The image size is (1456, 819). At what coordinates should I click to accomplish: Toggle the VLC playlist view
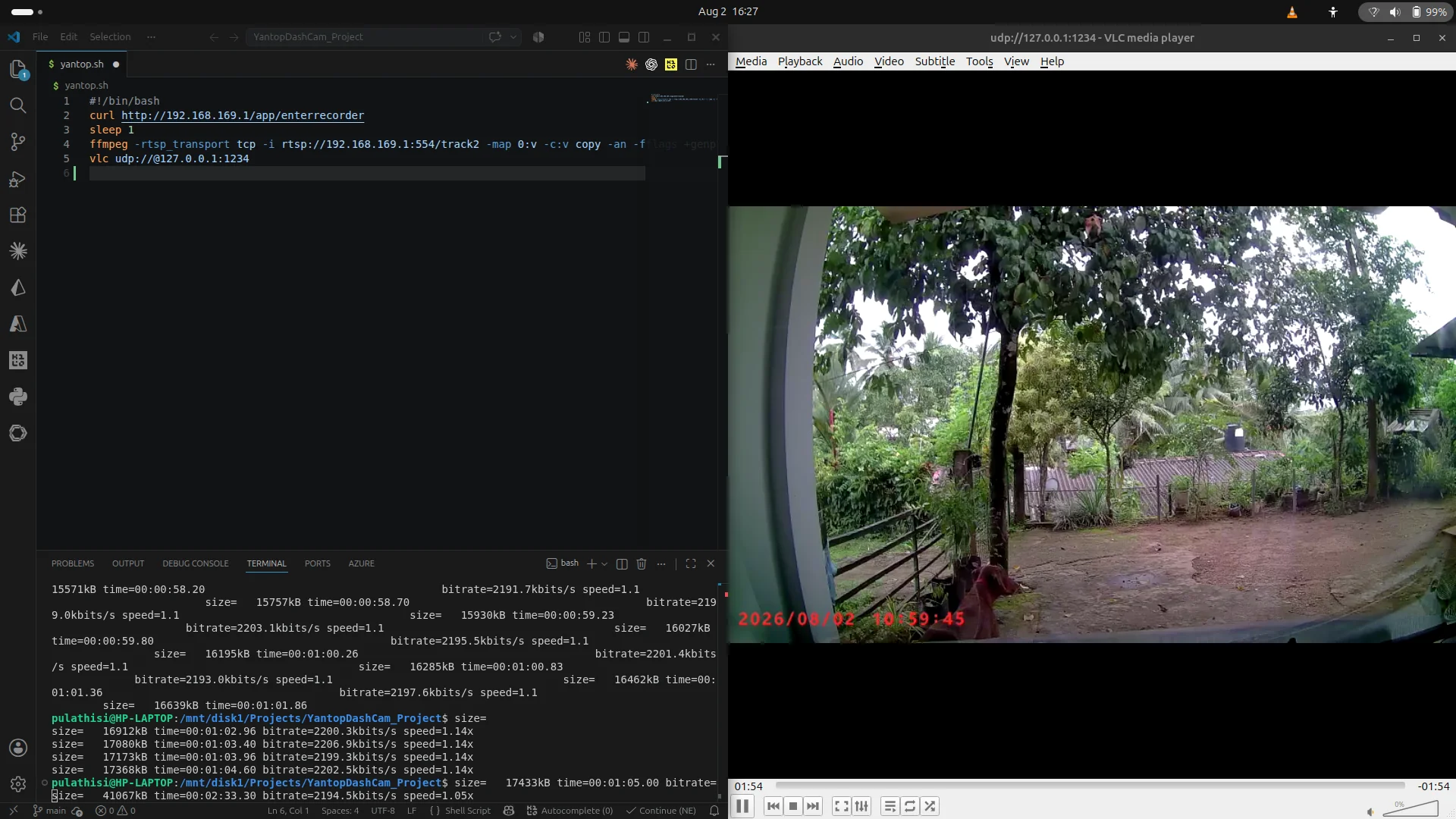(x=890, y=806)
